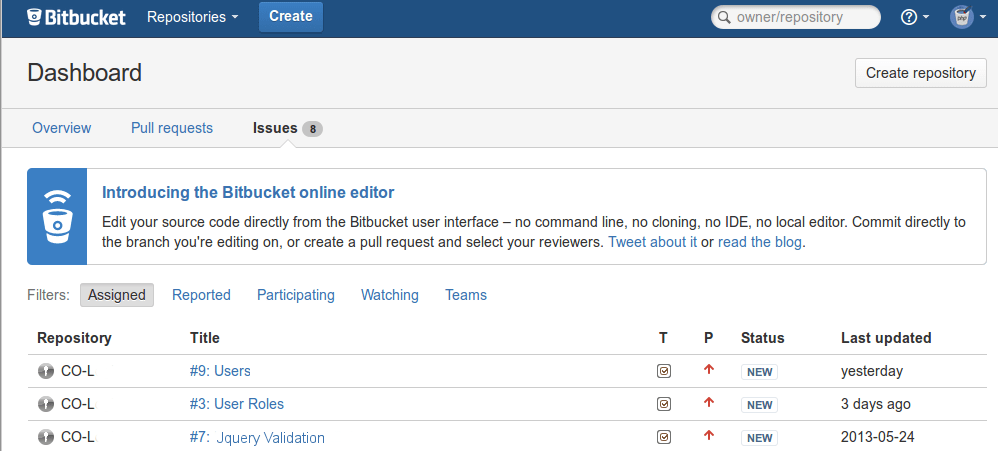Click the NEW status badge for #9 Users
Viewport: 998px width, 451px height.
(x=759, y=372)
